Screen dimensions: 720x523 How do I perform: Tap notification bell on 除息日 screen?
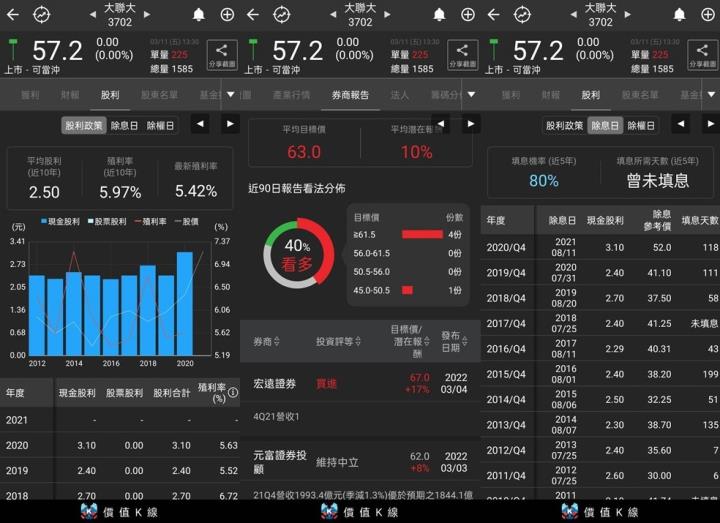click(679, 15)
